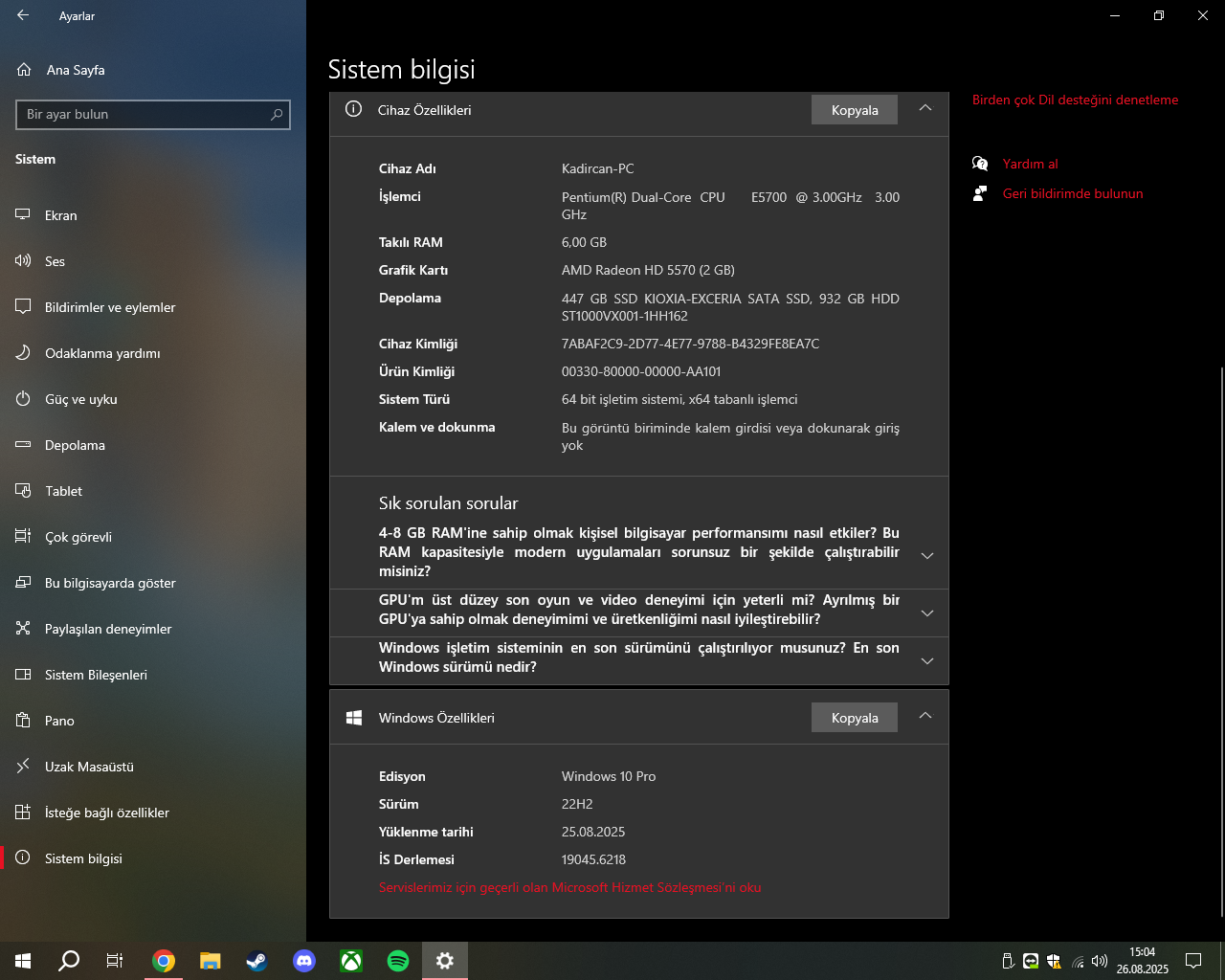Click the Windows 10 Pro edition text
Image resolution: width=1225 pixels, height=980 pixels.
[609, 776]
